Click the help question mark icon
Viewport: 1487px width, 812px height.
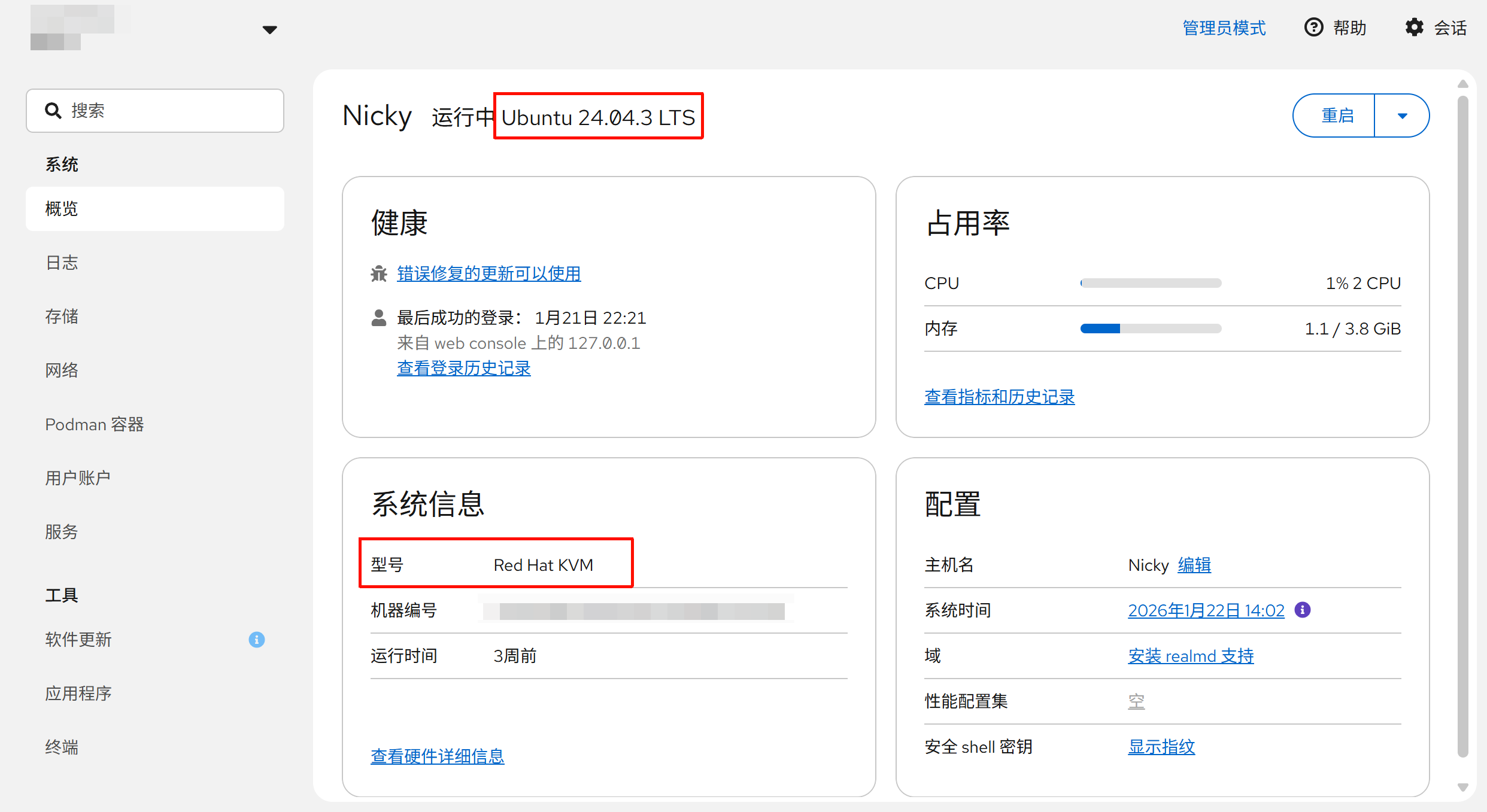[x=1313, y=28]
